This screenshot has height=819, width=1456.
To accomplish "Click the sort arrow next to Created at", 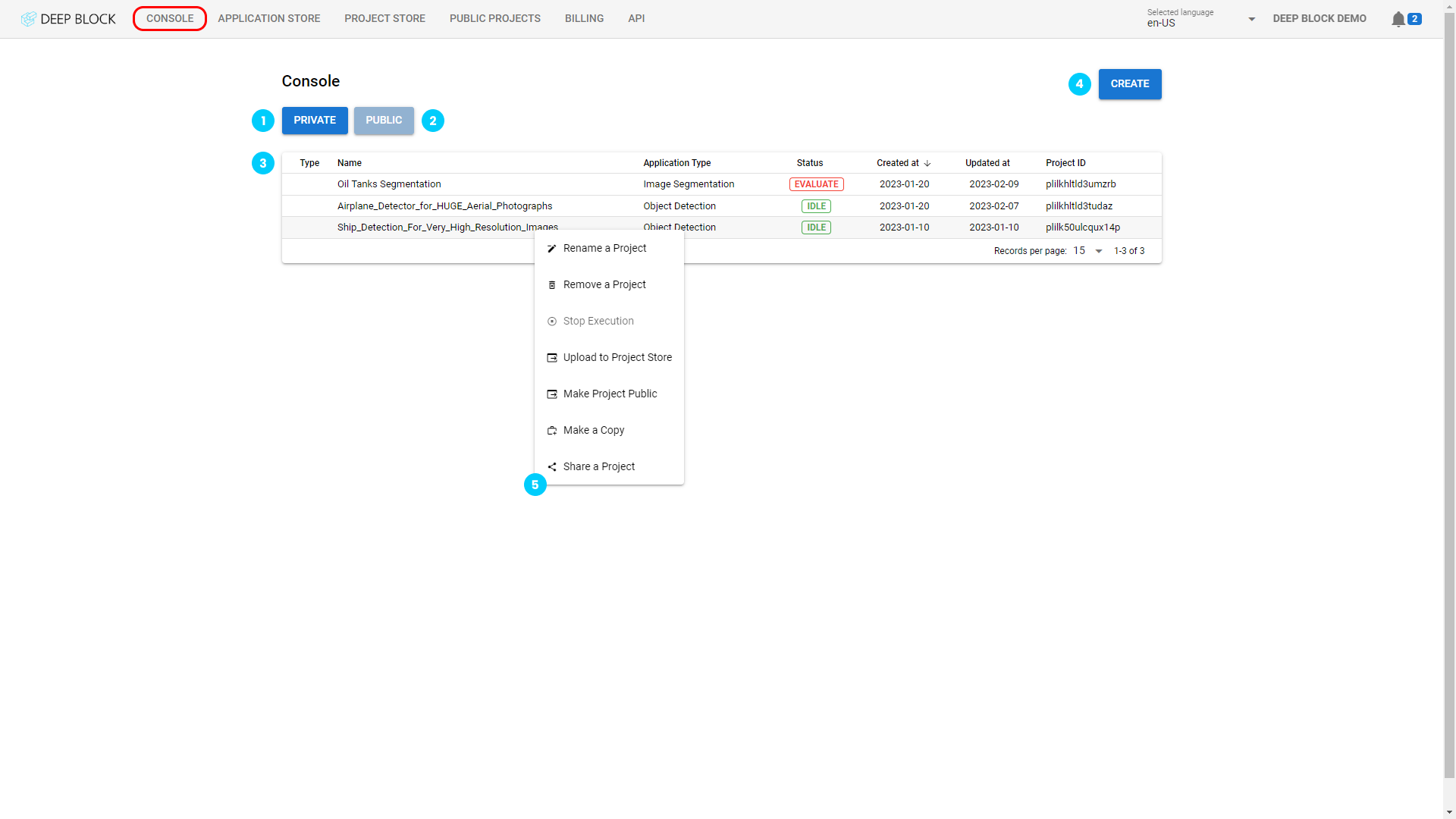I will click(x=927, y=163).
